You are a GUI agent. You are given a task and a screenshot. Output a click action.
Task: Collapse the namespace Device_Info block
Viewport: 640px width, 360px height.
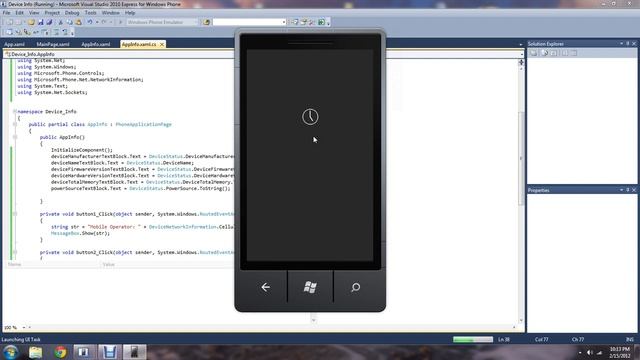click(x=15, y=111)
